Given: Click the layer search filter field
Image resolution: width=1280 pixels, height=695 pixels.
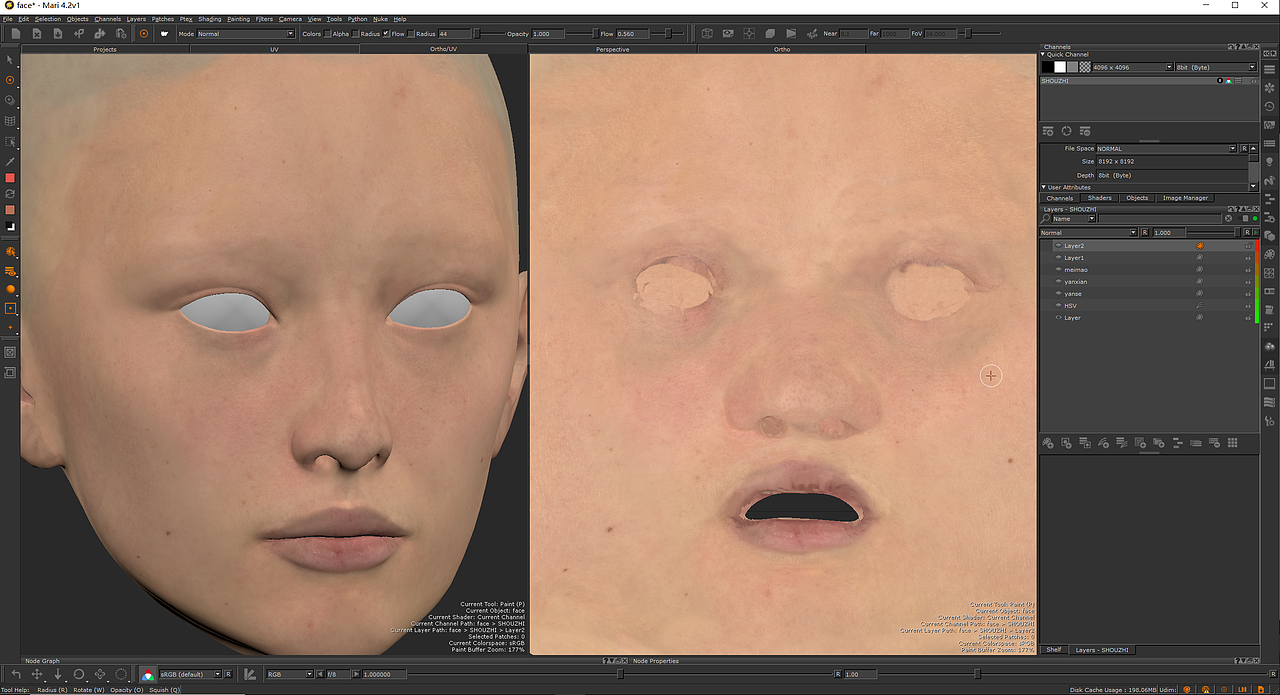Looking at the screenshot, I should 1160,218.
